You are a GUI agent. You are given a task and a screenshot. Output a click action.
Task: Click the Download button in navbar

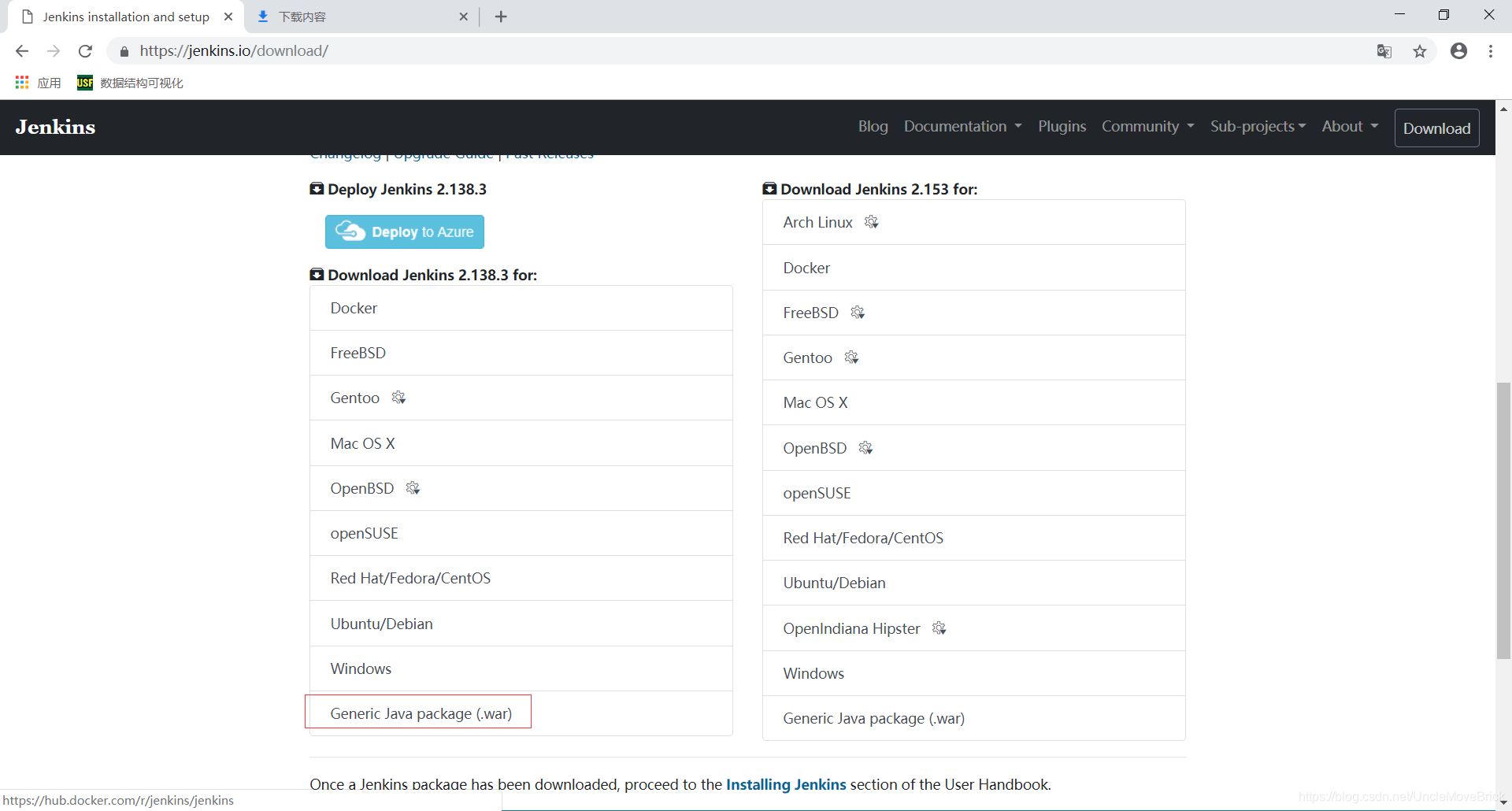[x=1436, y=128]
